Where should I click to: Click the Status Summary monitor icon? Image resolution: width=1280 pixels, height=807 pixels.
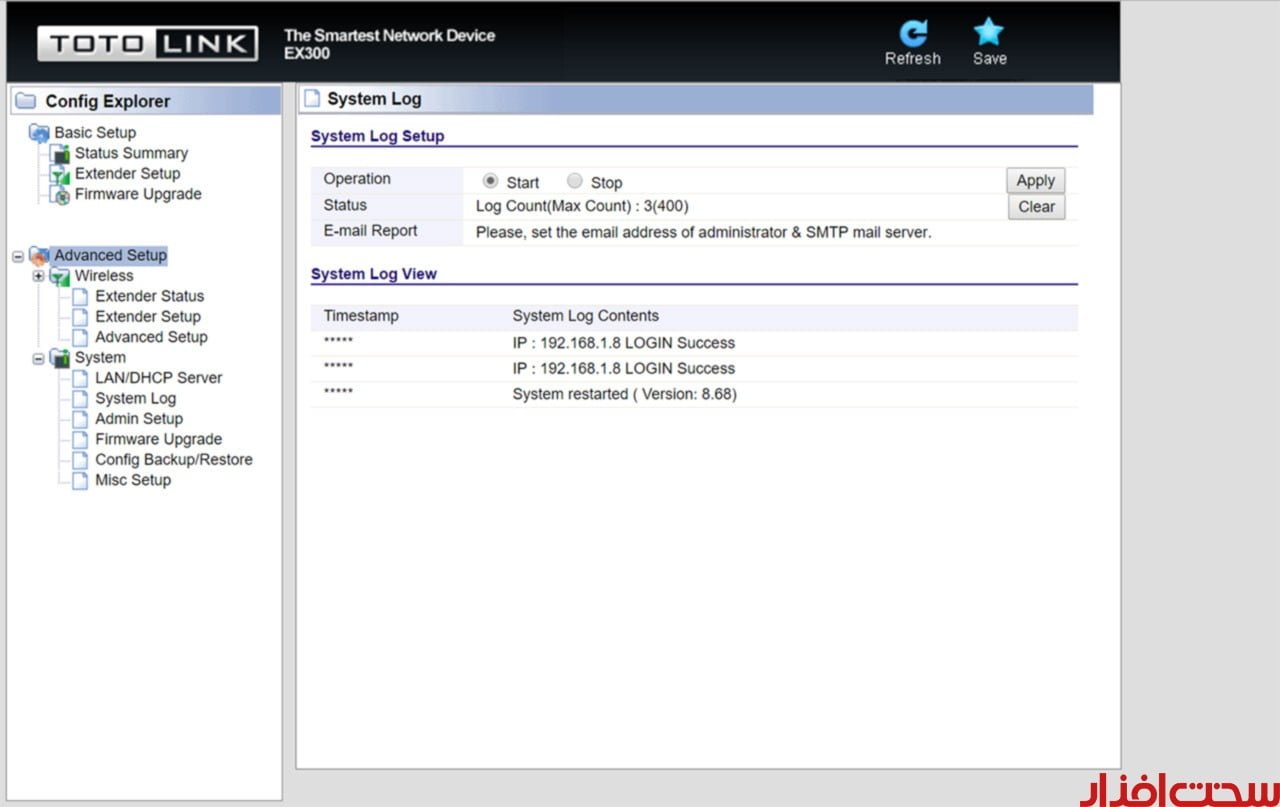(60, 154)
